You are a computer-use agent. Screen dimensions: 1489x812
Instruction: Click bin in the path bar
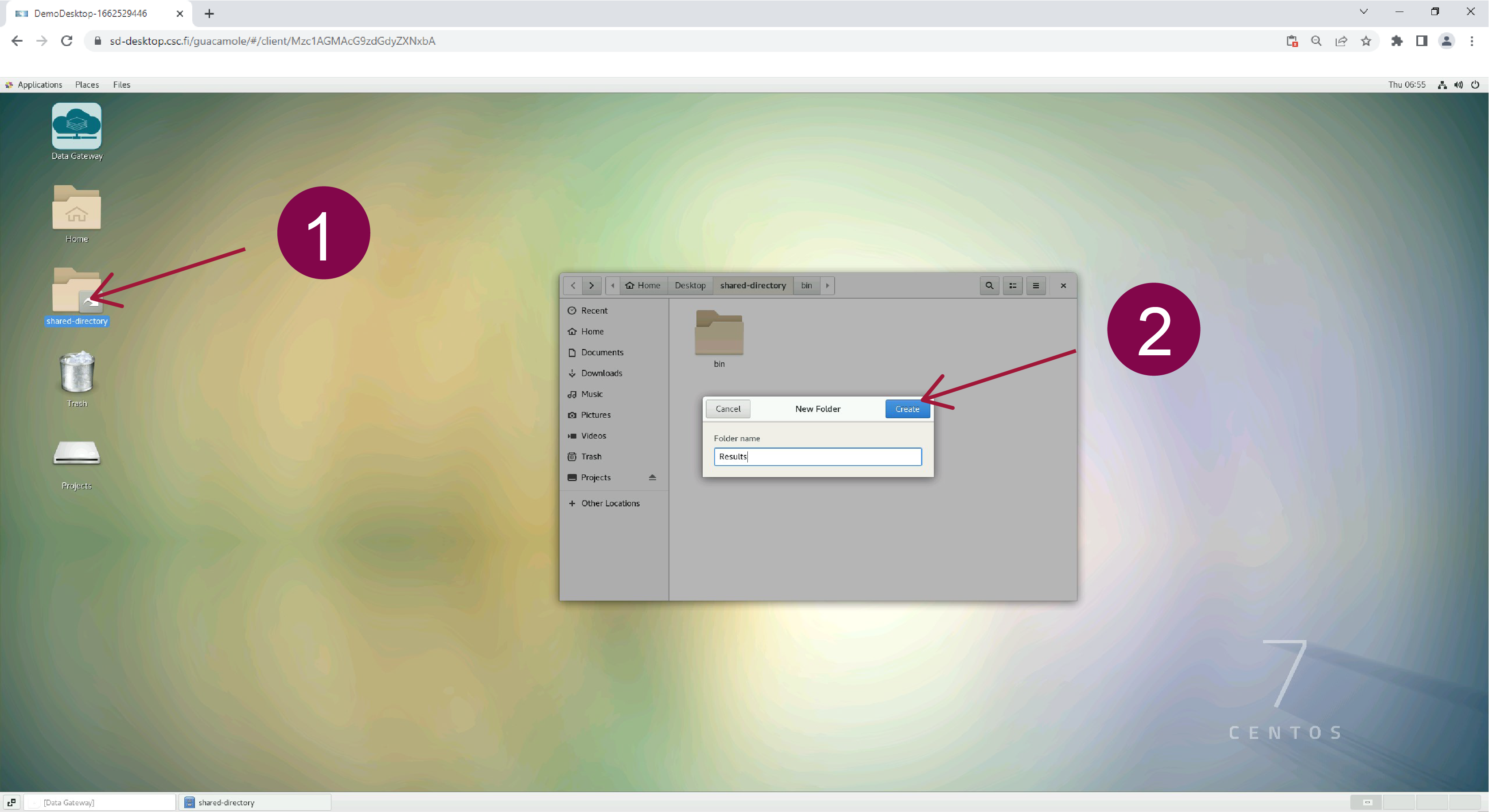806,285
